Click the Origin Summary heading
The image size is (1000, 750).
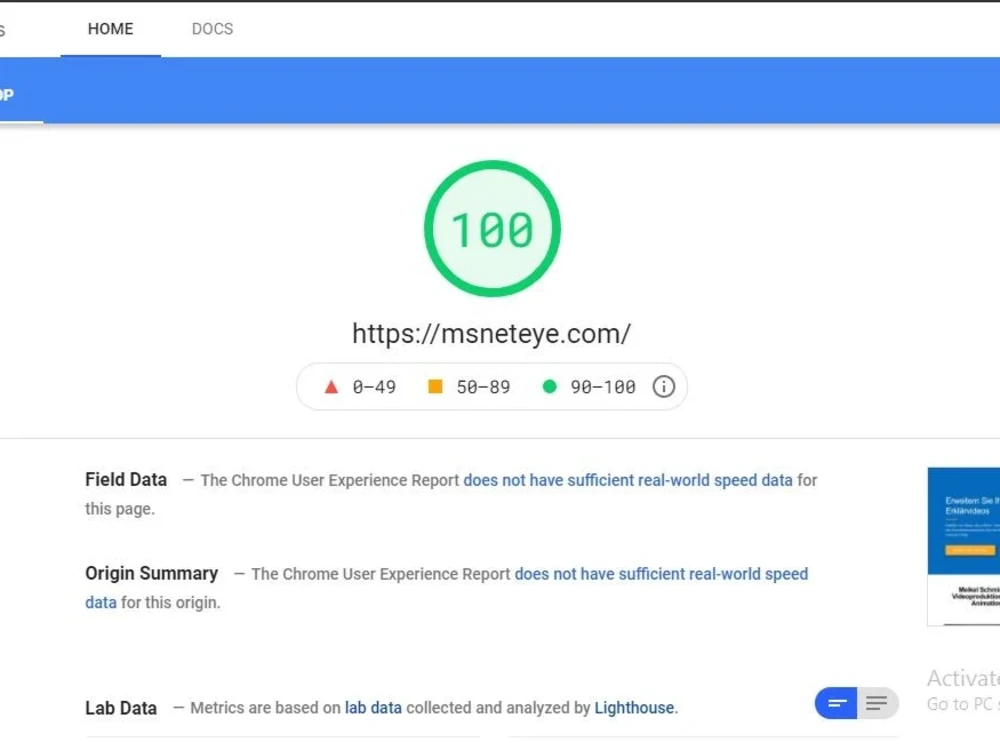click(152, 573)
